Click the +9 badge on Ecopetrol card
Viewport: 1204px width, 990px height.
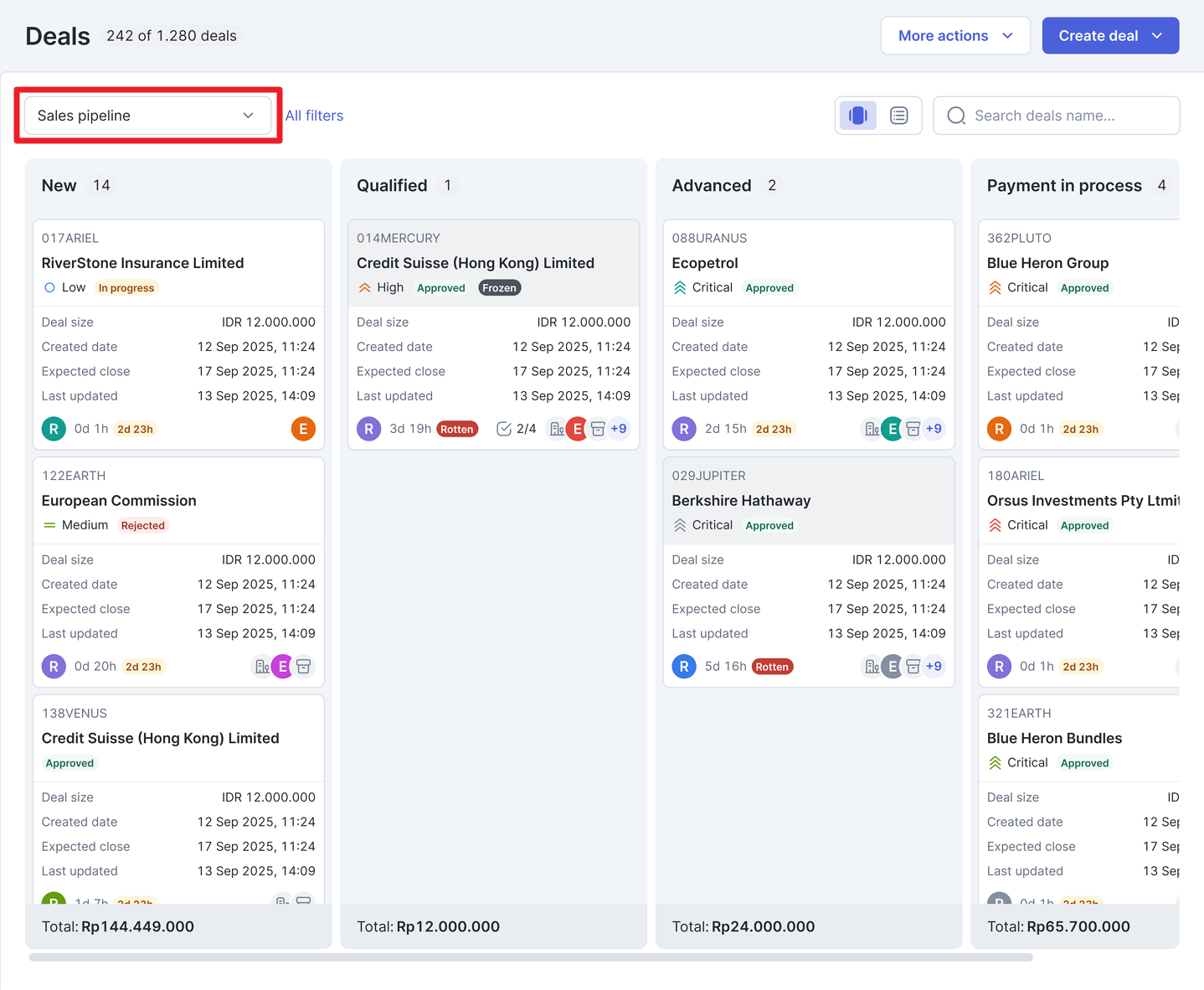(x=934, y=429)
